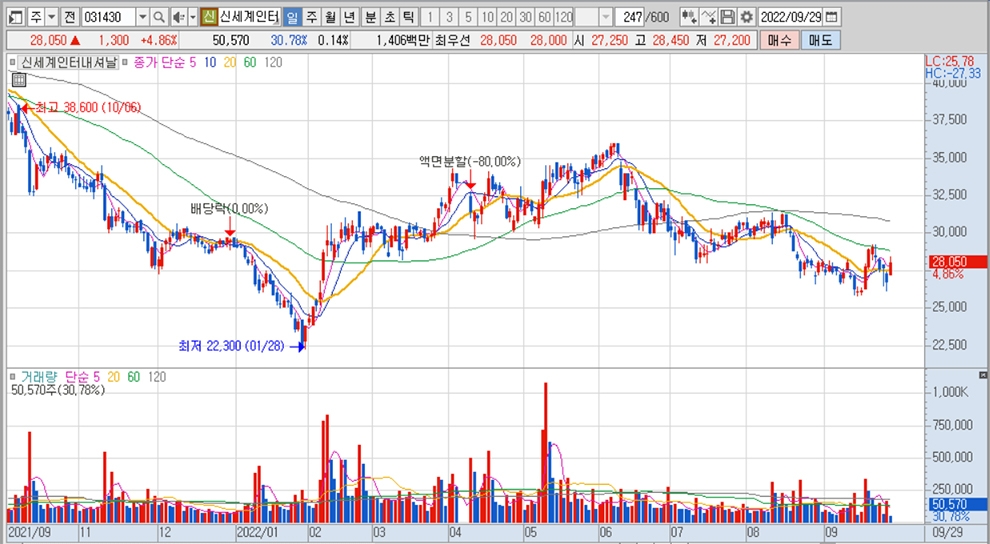Save the chart with the floppy disk icon
990x544 pixels.
click(727, 16)
